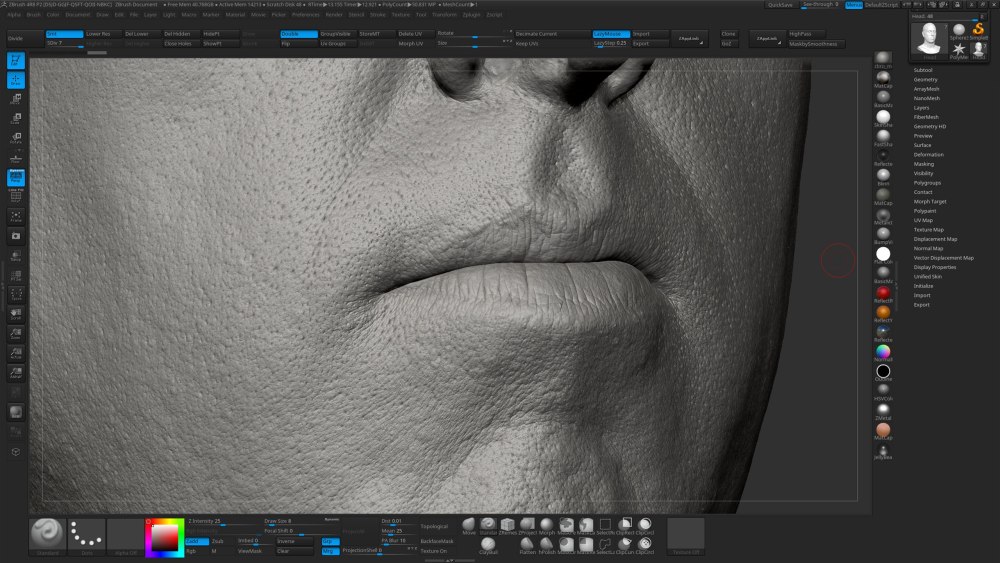Select the PolyMesh3D star tool icon
The image size is (1000, 563).
click(959, 51)
